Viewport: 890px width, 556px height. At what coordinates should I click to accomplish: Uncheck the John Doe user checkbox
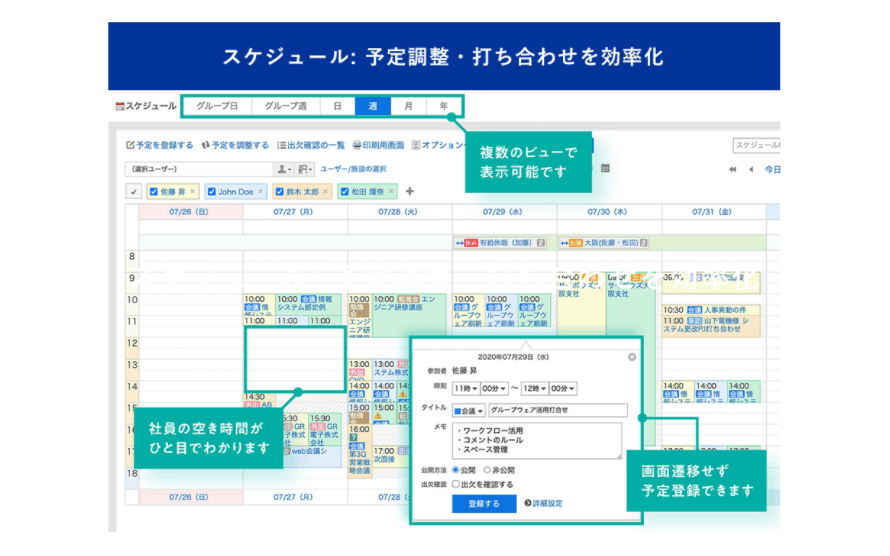click(x=212, y=192)
